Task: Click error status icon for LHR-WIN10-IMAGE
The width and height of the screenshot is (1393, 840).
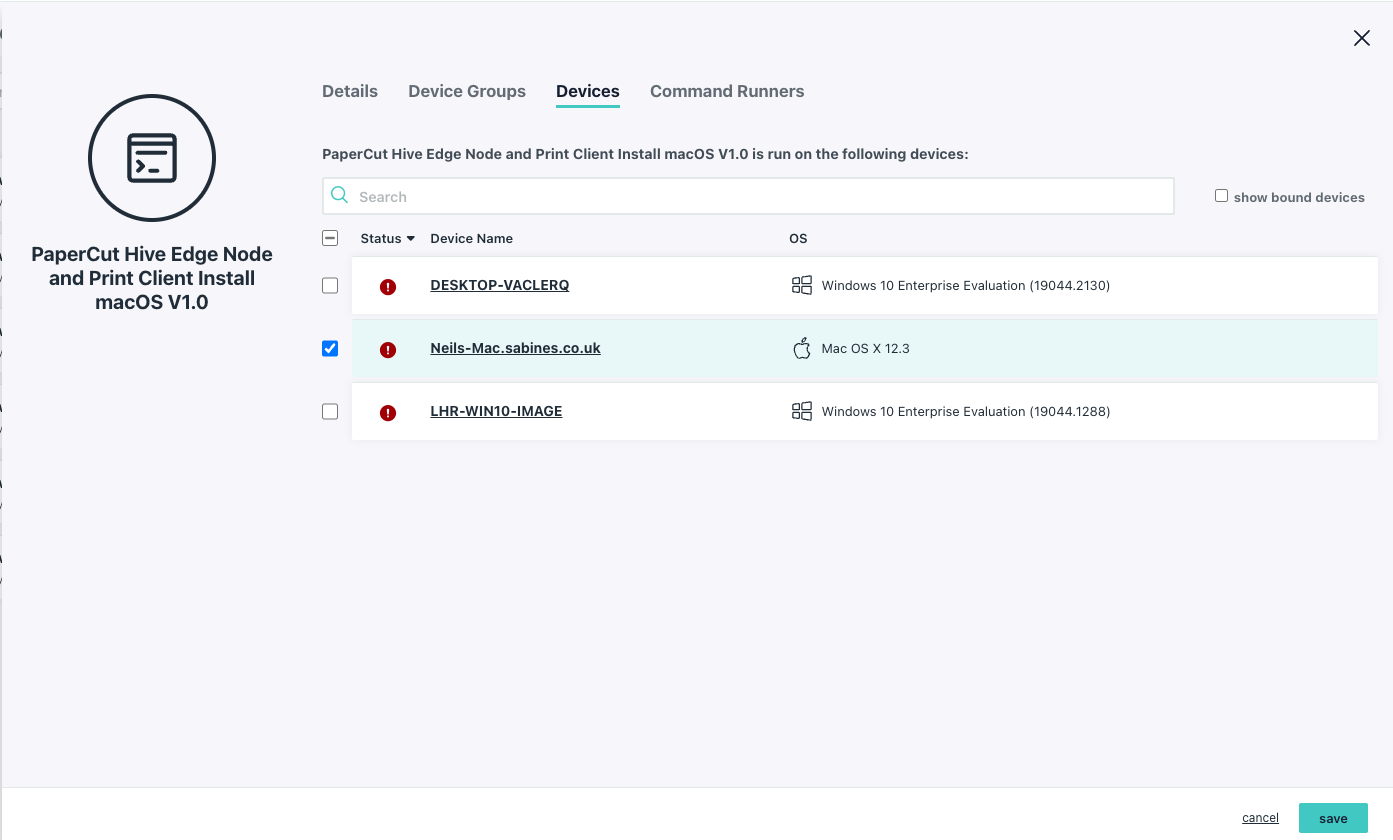Action: pos(388,413)
